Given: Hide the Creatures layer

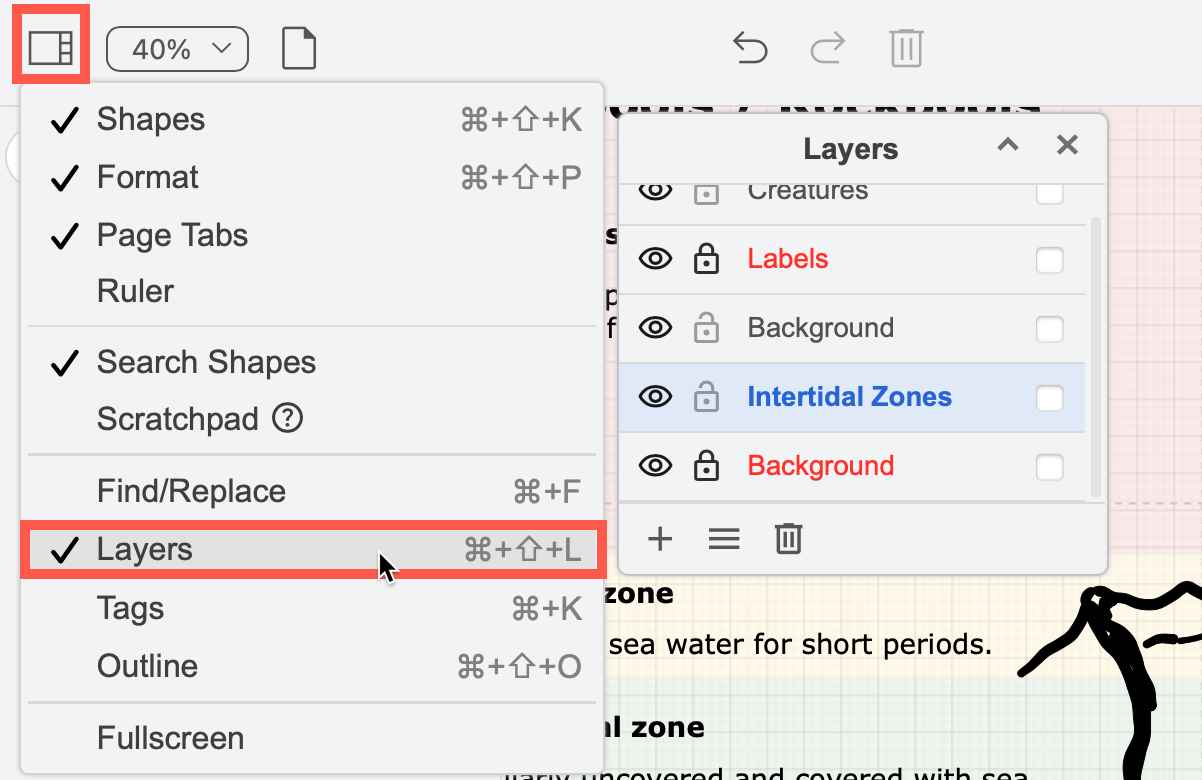Looking at the screenshot, I should click(655, 190).
